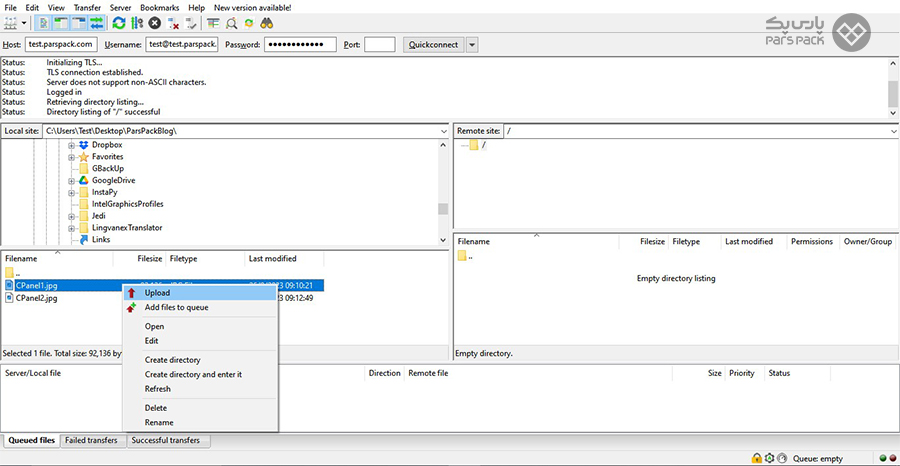Click into the Username field
Image resolution: width=900 pixels, height=466 pixels.
[x=182, y=44]
